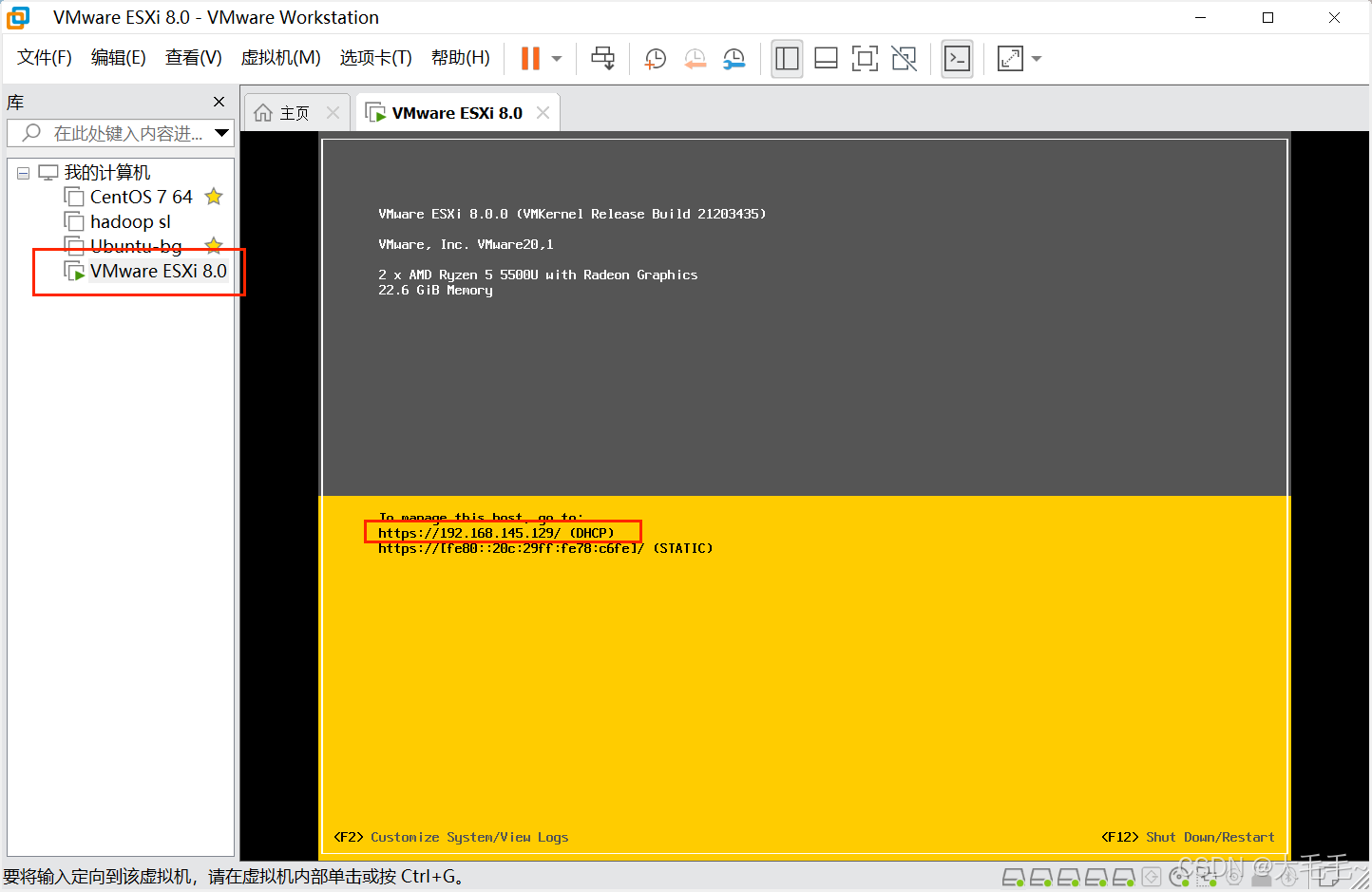
Task: Click the AMD Ryzen 5 5500U line
Action: coord(538,275)
